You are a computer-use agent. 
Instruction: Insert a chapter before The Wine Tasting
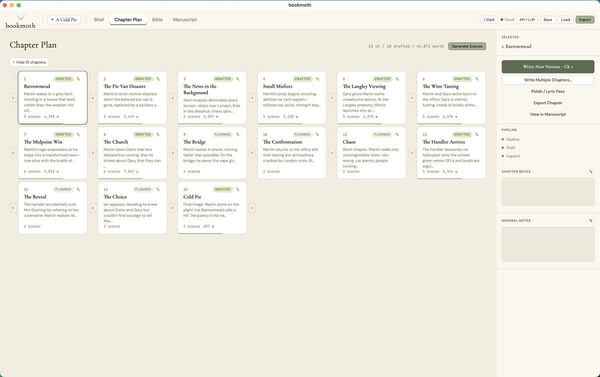click(412, 98)
